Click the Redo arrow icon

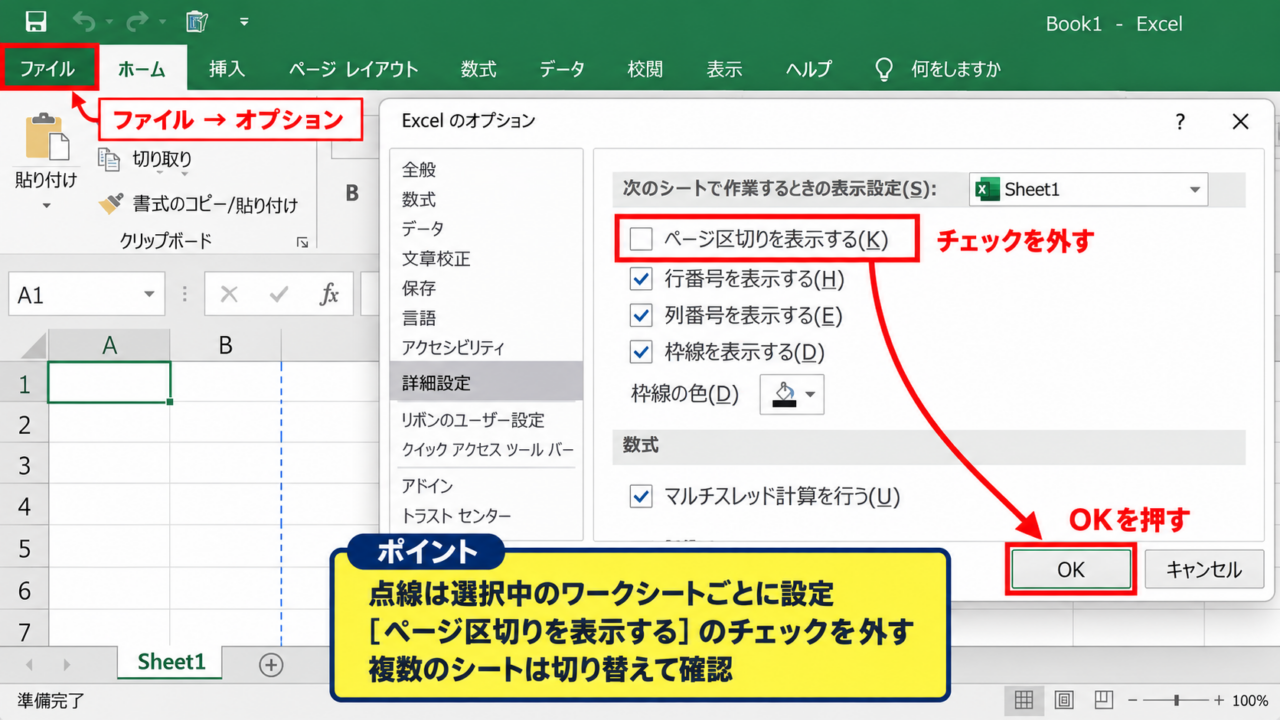point(138,21)
